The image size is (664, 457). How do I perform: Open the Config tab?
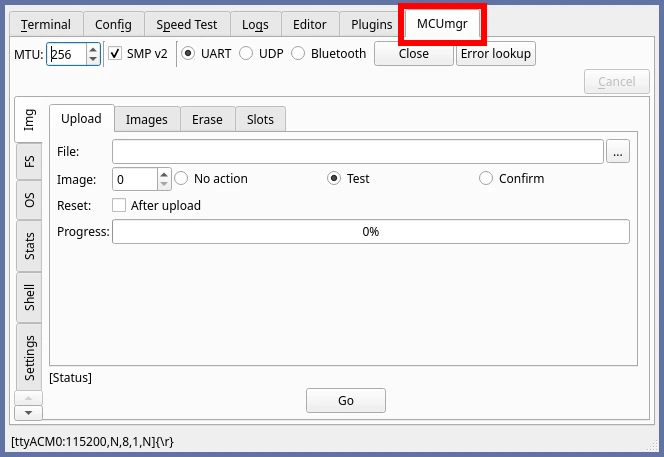click(113, 25)
